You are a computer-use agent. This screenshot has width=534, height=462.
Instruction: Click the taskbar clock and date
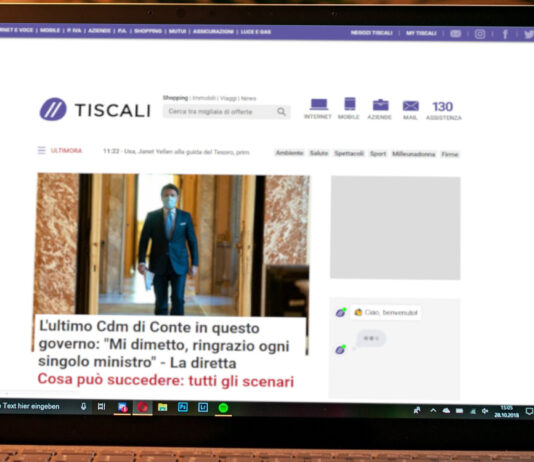507,411
